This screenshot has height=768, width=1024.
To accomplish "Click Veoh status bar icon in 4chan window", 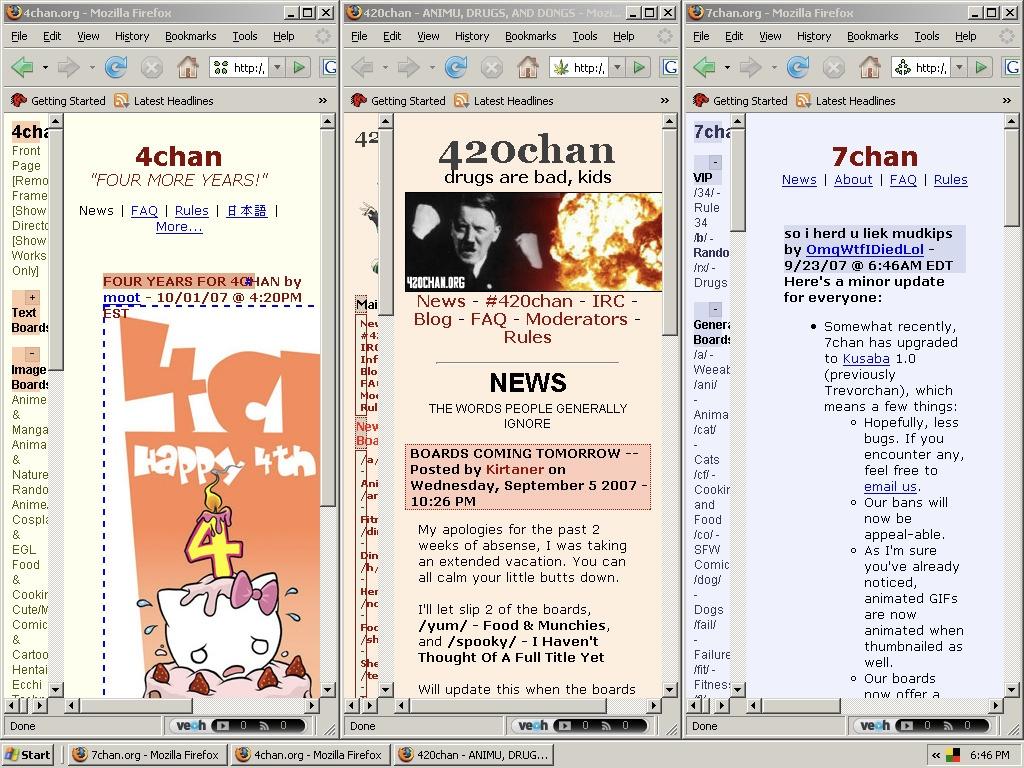I will tap(191, 726).
